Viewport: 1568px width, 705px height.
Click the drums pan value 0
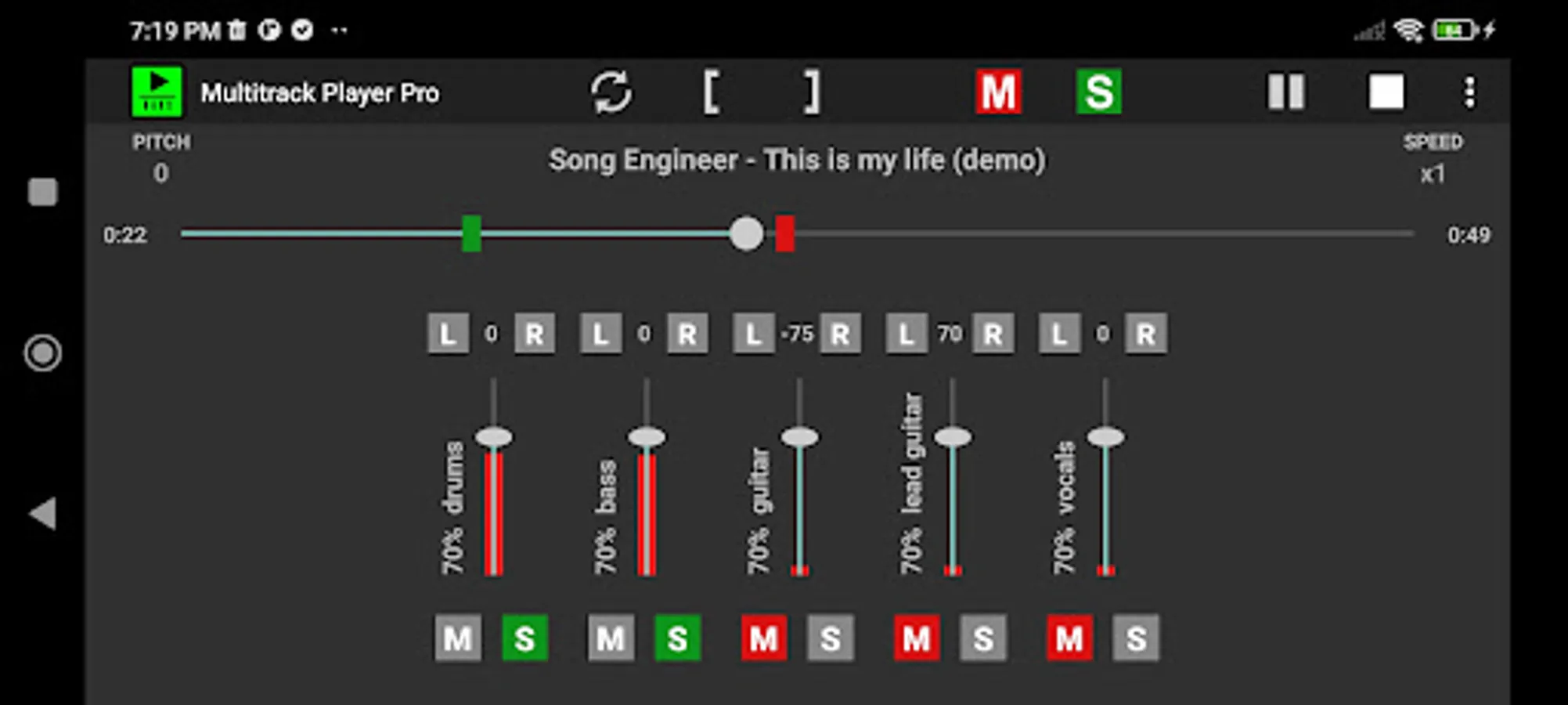pyautogui.click(x=491, y=334)
